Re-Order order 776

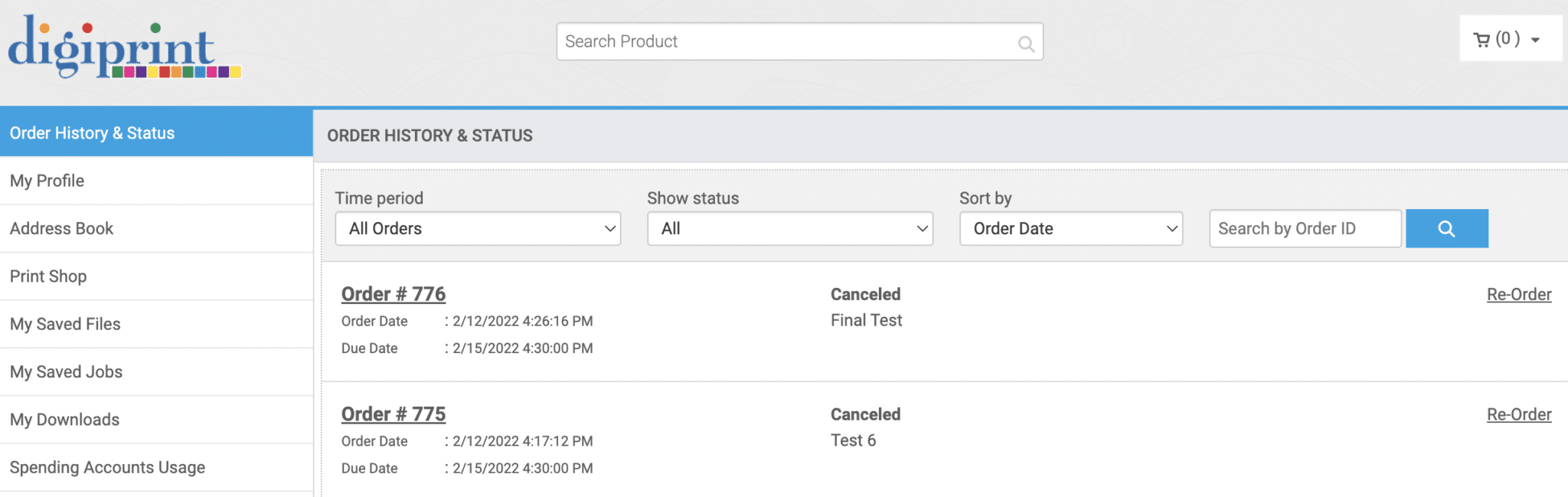click(x=1519, y=294)
